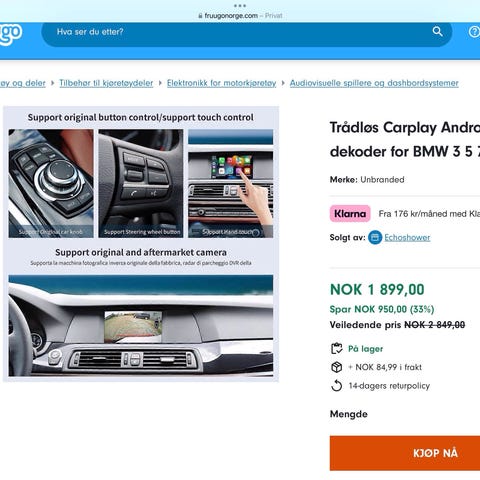
Task: Click the lock icon beside fruugonorge.com
Action: 200,16
